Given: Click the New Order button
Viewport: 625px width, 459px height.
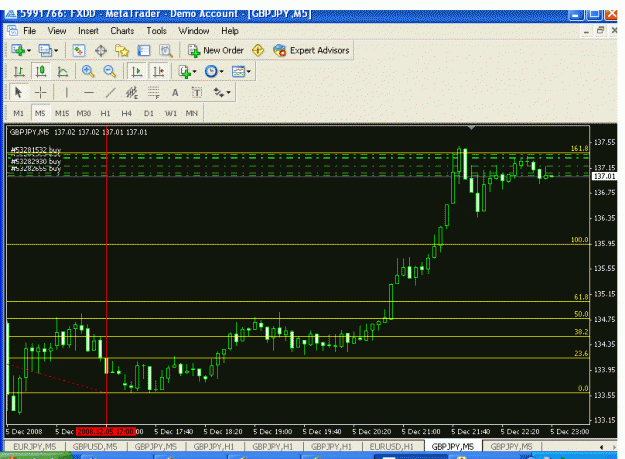Looking at the screenshot, I should (x=216, y=50).
